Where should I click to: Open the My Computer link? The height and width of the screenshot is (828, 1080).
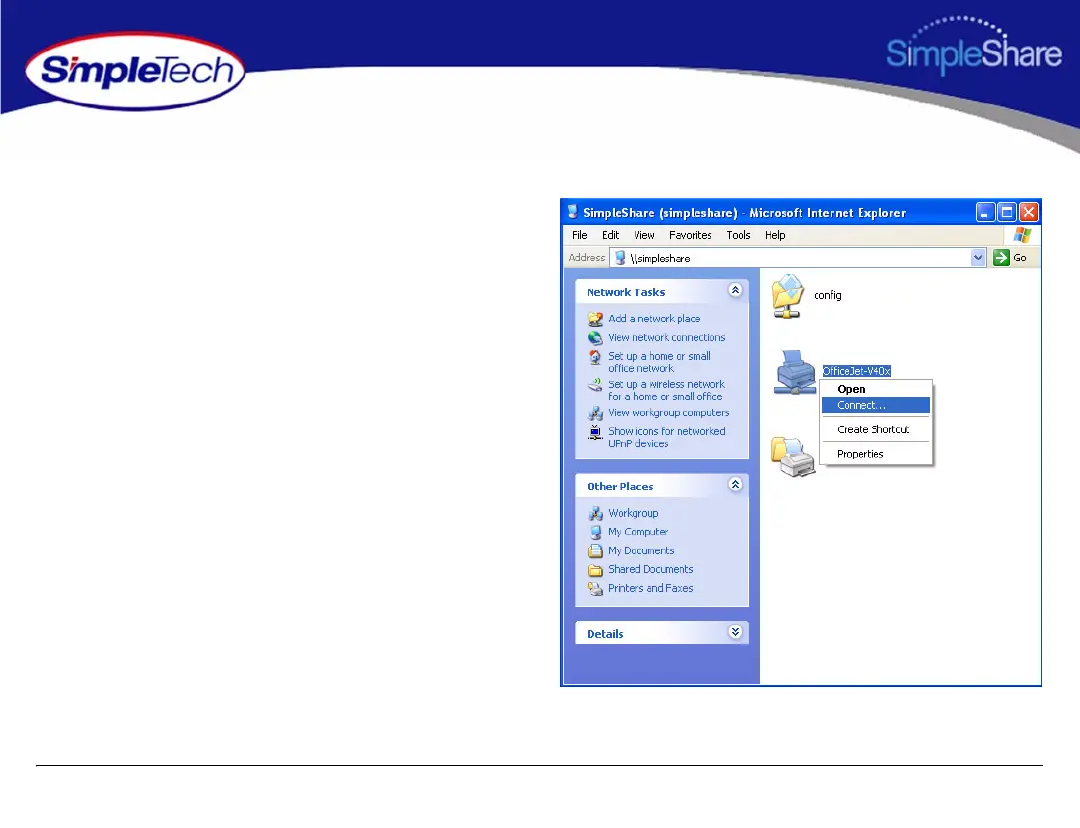[638, 532]
